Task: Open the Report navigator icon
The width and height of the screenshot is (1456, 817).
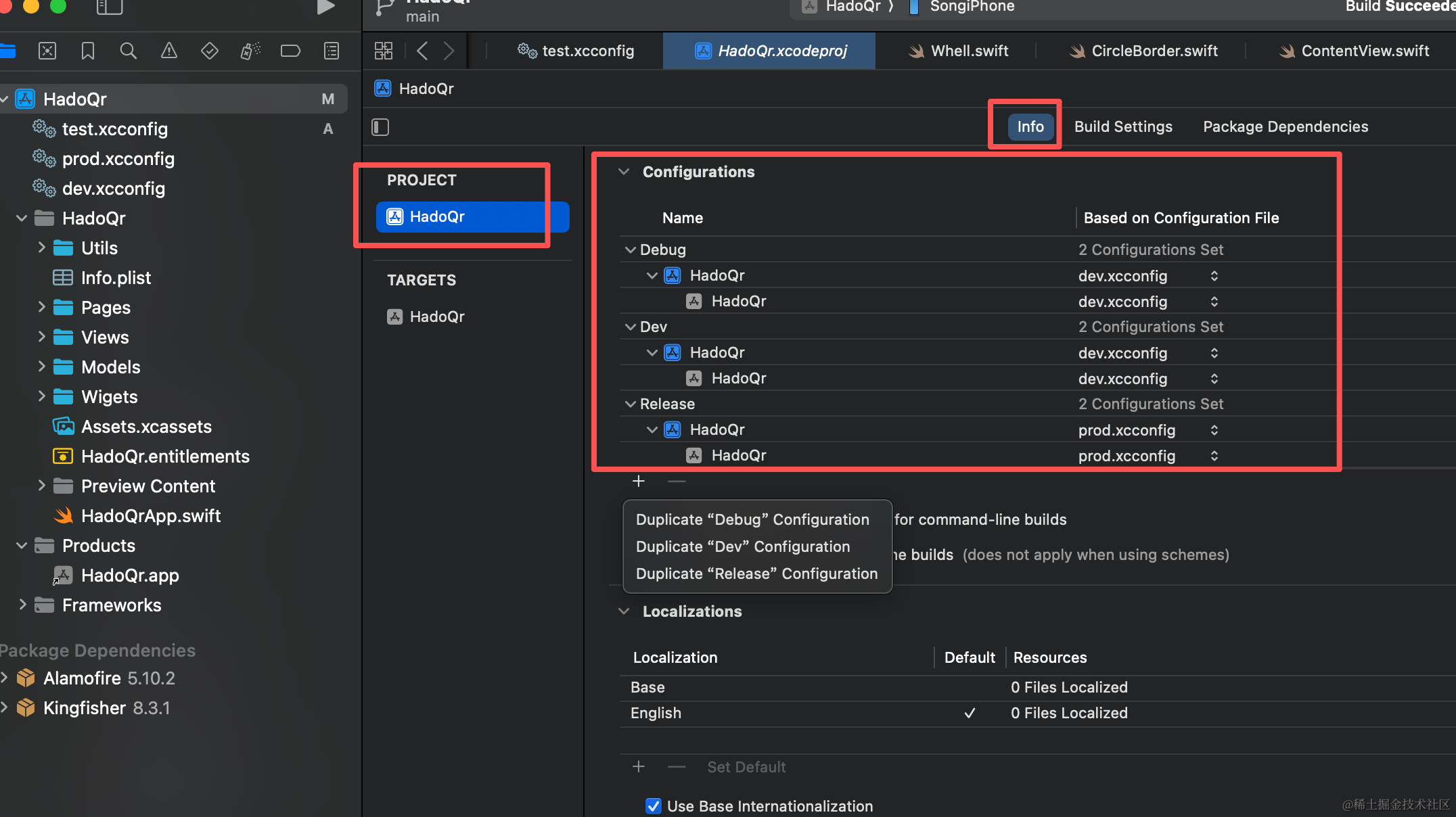Action: tap(332, 51)
